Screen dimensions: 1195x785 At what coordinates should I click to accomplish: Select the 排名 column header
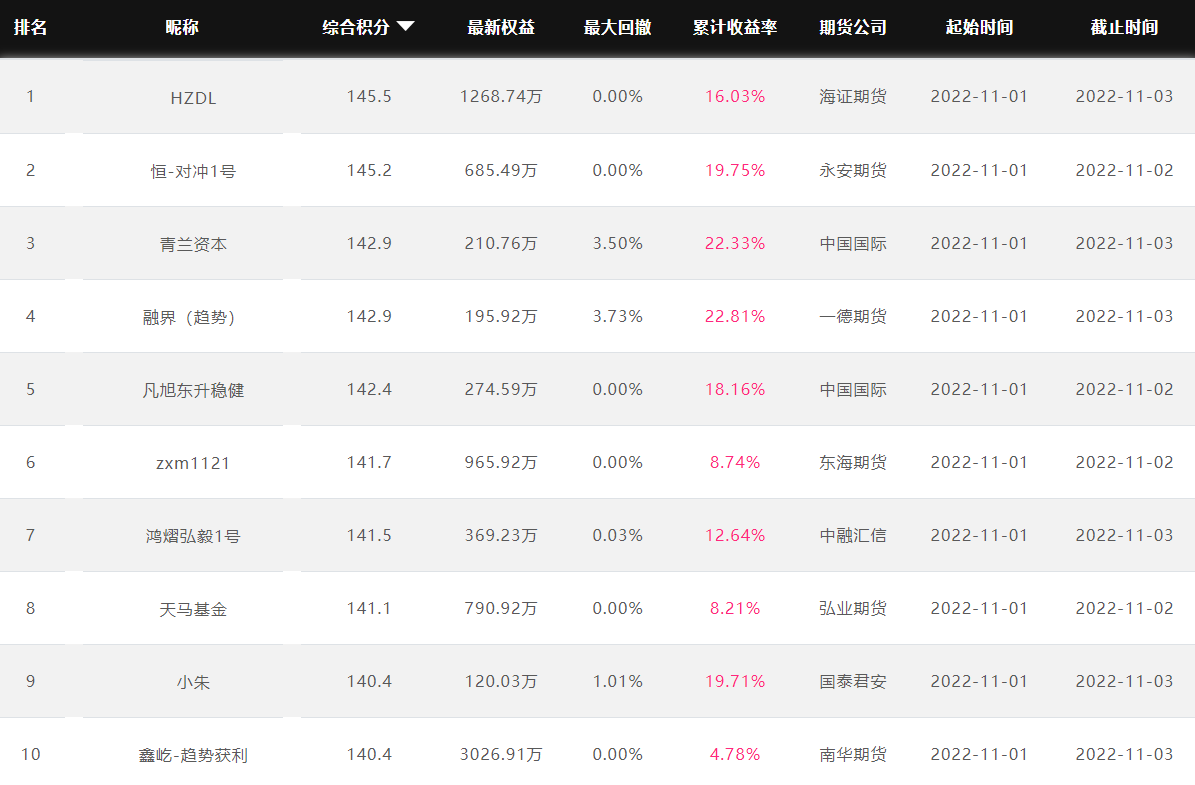(30, 28)
